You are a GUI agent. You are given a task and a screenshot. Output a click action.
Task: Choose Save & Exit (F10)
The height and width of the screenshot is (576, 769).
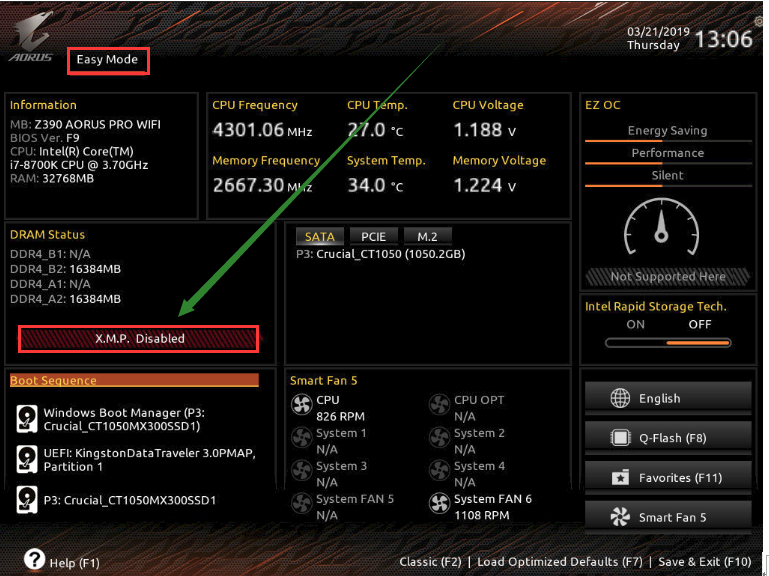coord(705,562)
